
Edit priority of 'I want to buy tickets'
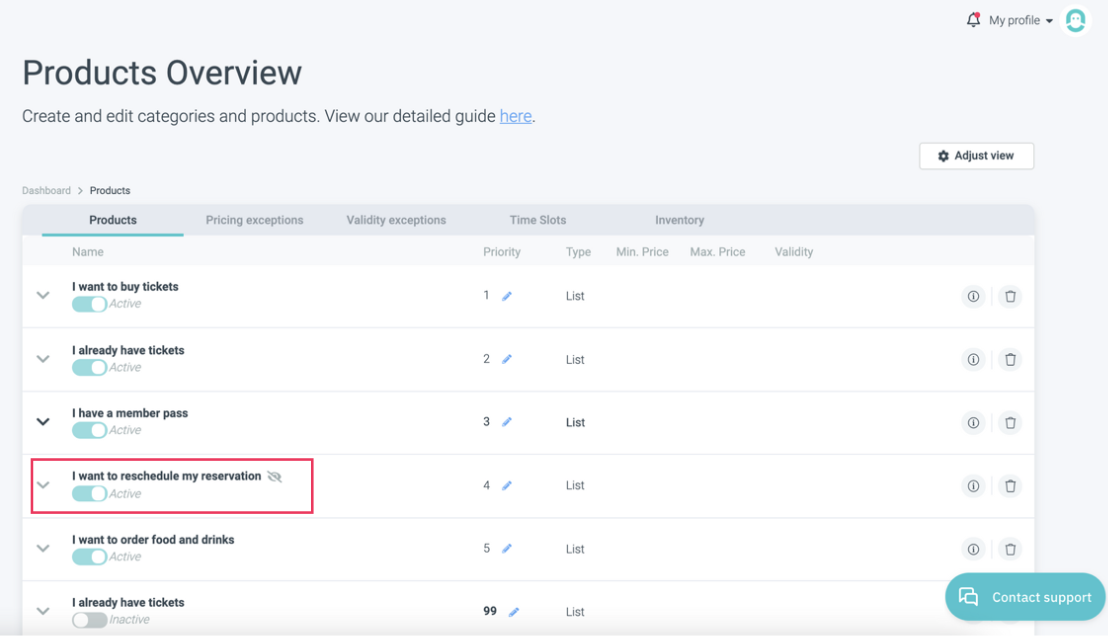507,296
